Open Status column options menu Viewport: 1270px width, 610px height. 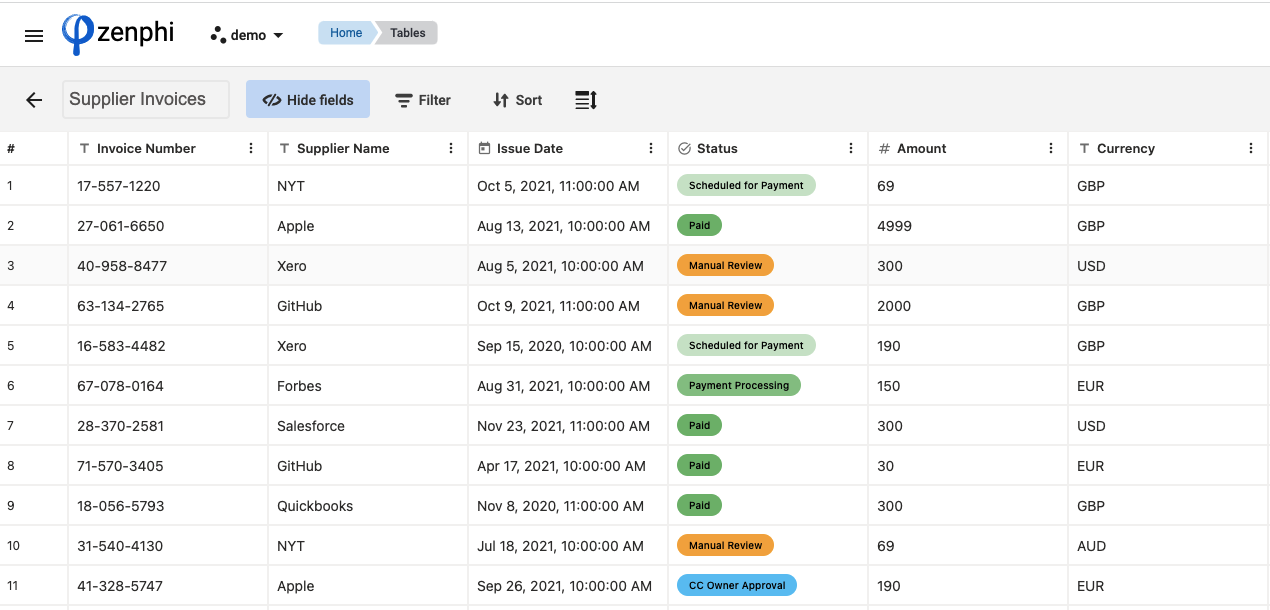851,148
